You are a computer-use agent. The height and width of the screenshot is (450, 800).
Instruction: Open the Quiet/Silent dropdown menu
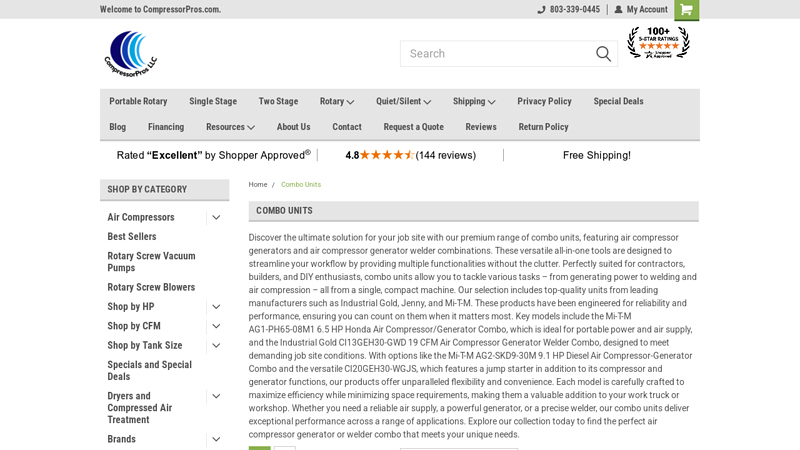(x=403, y=102)
